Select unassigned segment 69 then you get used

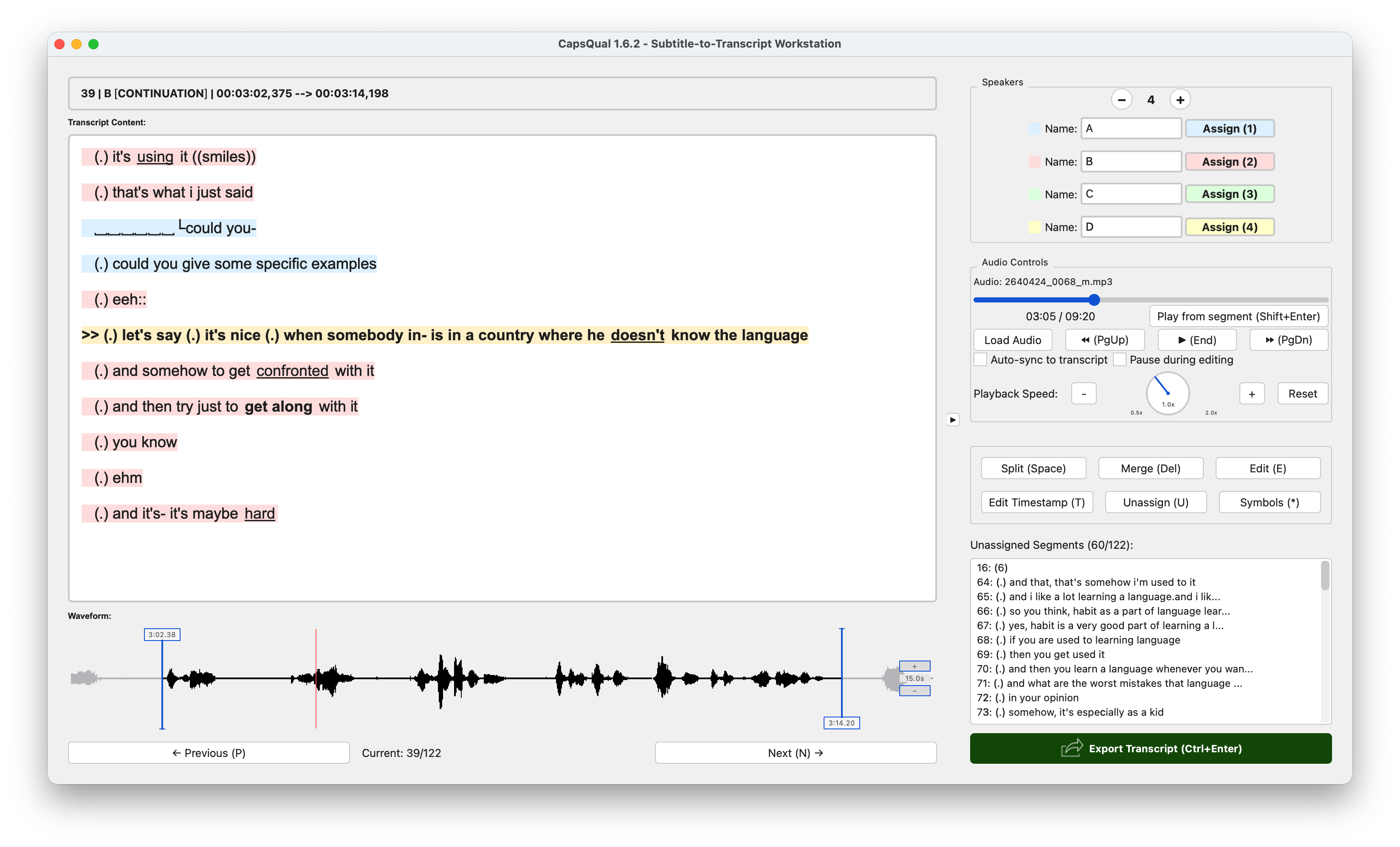pyautogui.click(x=1146, y=655)
